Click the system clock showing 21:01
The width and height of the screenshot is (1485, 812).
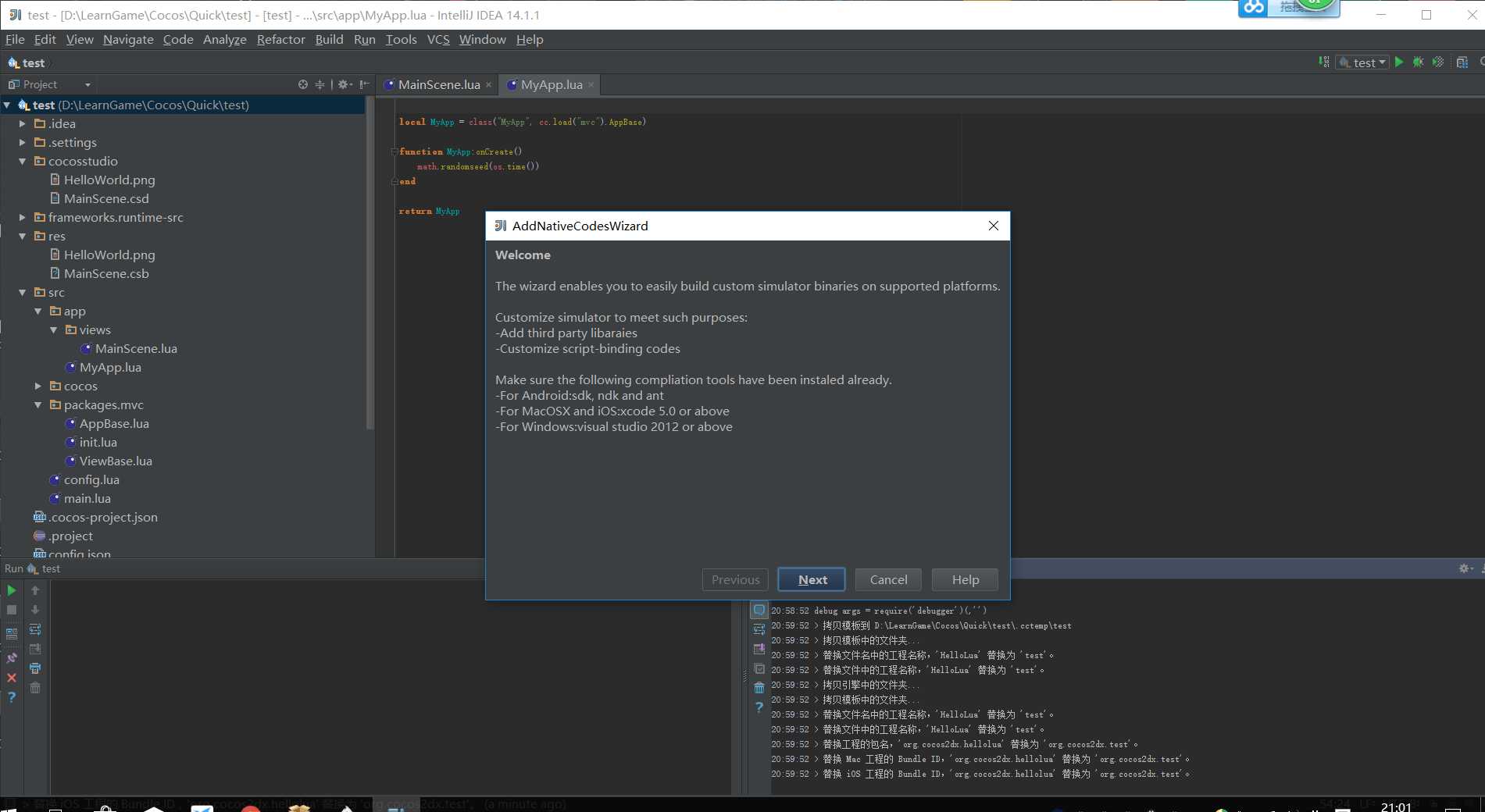[x=1395, y=806]
